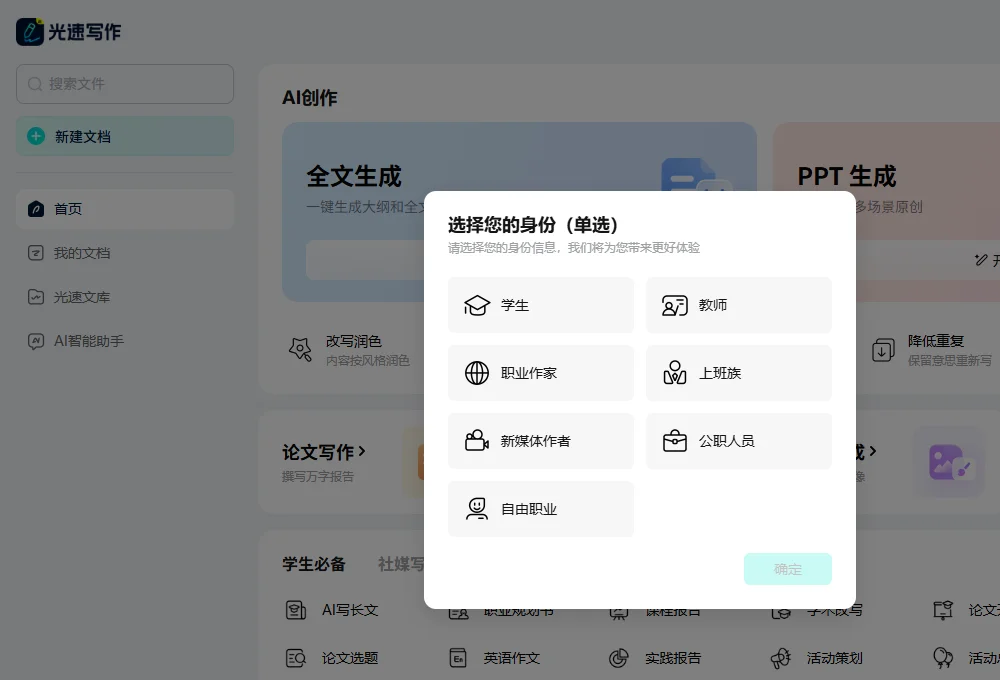Open the AI写长文 tool
The height and width of the screenshot is (680, 1000).
332,610
